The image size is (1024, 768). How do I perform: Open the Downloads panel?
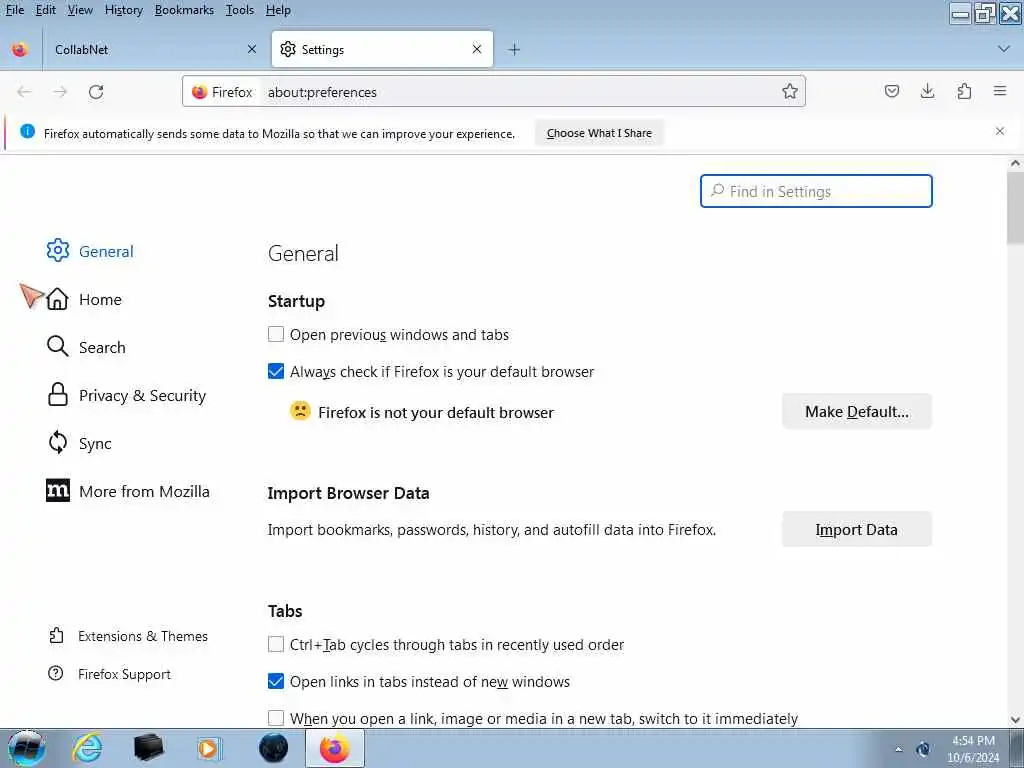pos(927,91)
